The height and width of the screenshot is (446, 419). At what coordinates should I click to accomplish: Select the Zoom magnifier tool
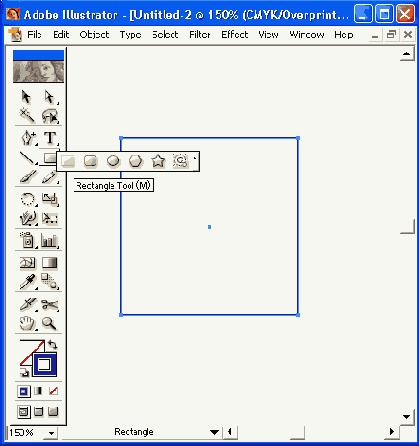[x=49, y=323]
